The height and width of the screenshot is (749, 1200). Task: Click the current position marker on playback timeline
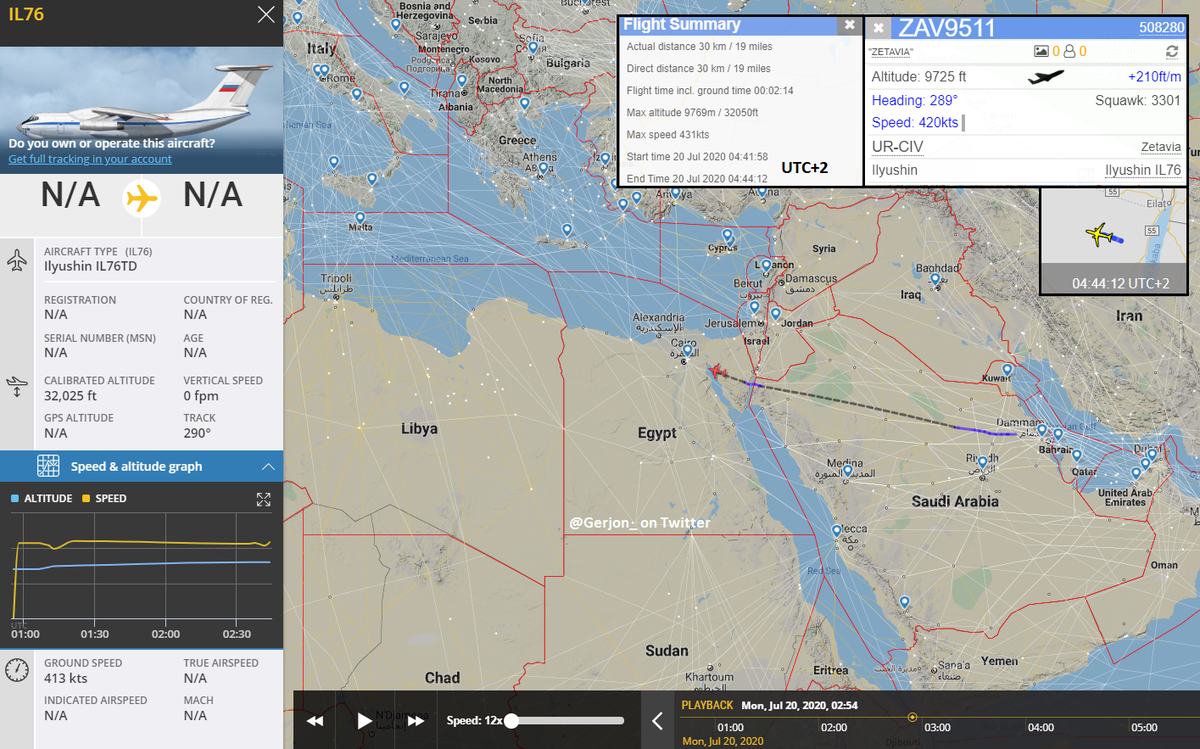click(x=912, y=717)
